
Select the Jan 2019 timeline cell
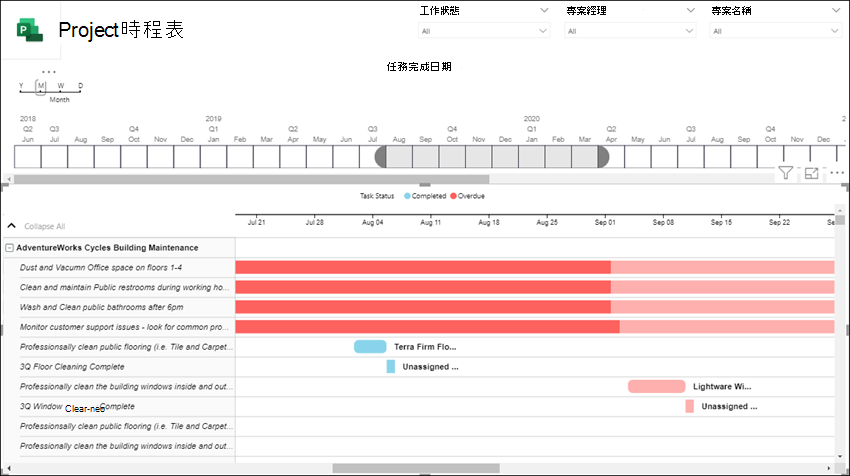click(213, 157)
